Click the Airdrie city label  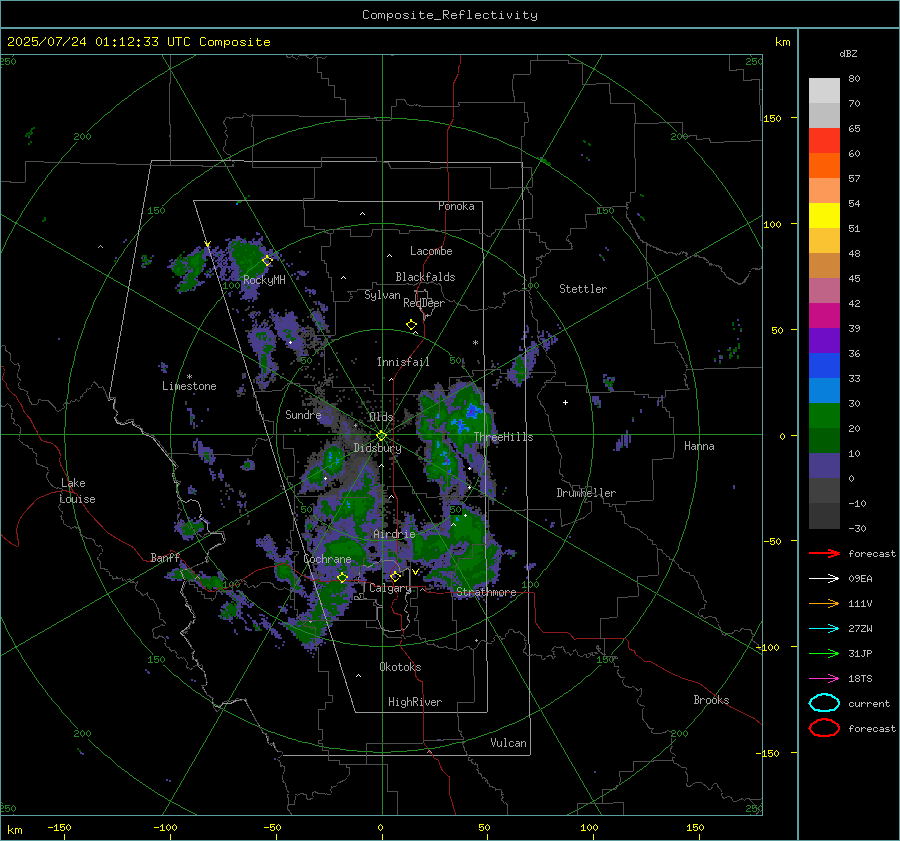coord(394,534)
